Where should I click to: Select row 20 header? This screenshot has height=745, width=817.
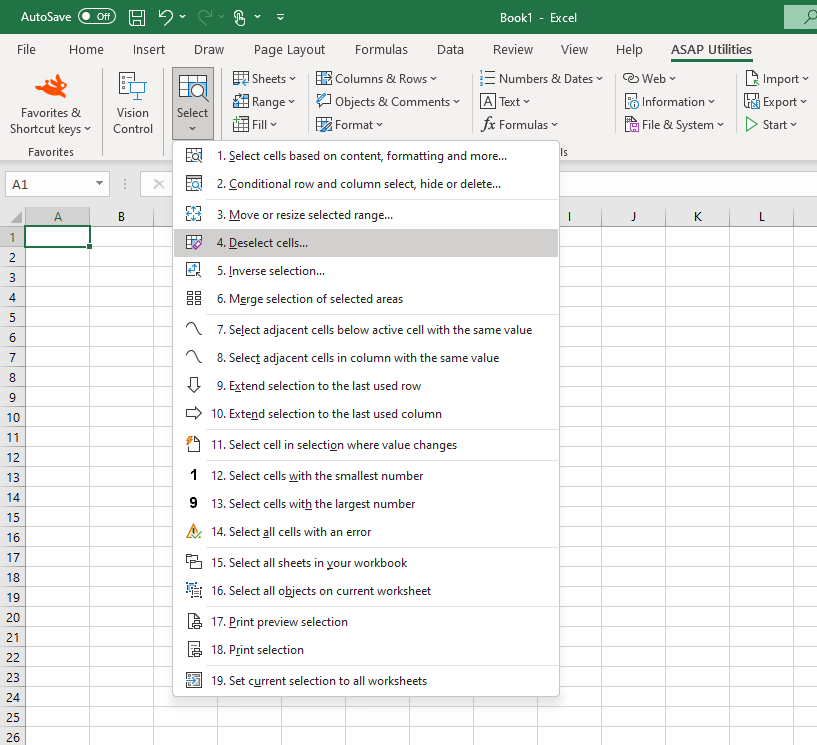[x=13, y=617]
